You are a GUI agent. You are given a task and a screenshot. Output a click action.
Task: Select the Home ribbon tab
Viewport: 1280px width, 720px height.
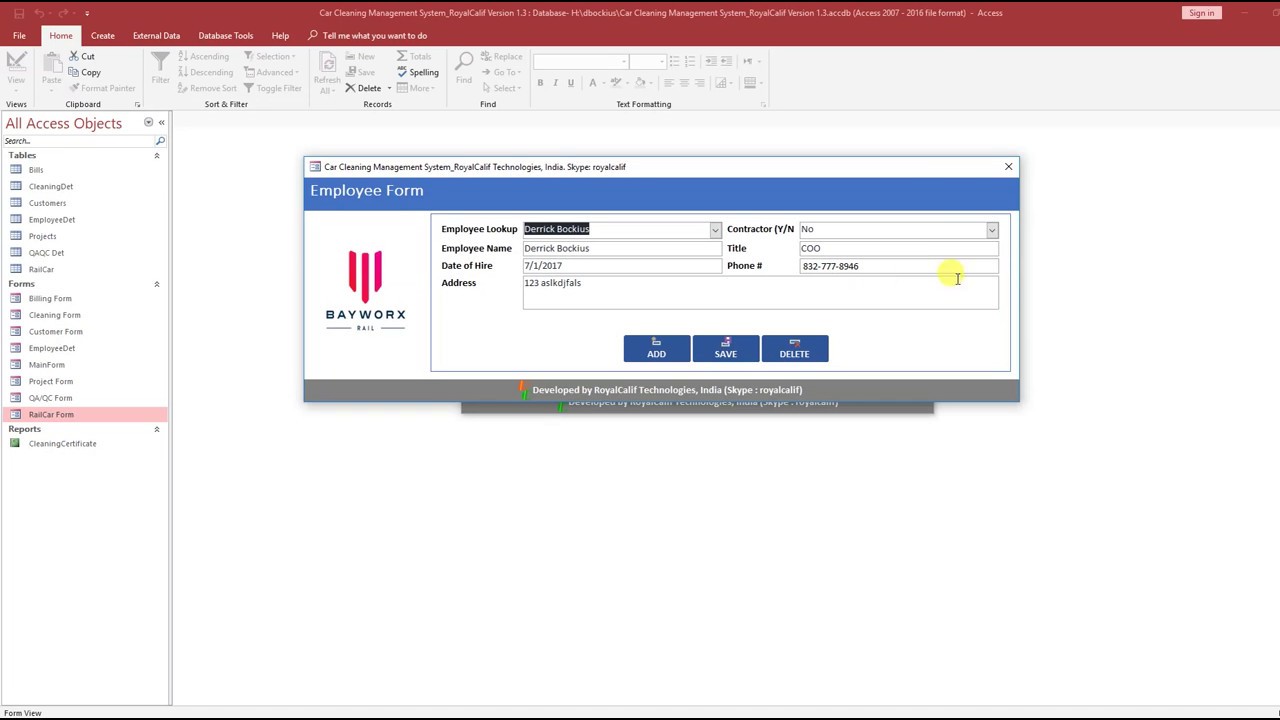click(60, 35)
